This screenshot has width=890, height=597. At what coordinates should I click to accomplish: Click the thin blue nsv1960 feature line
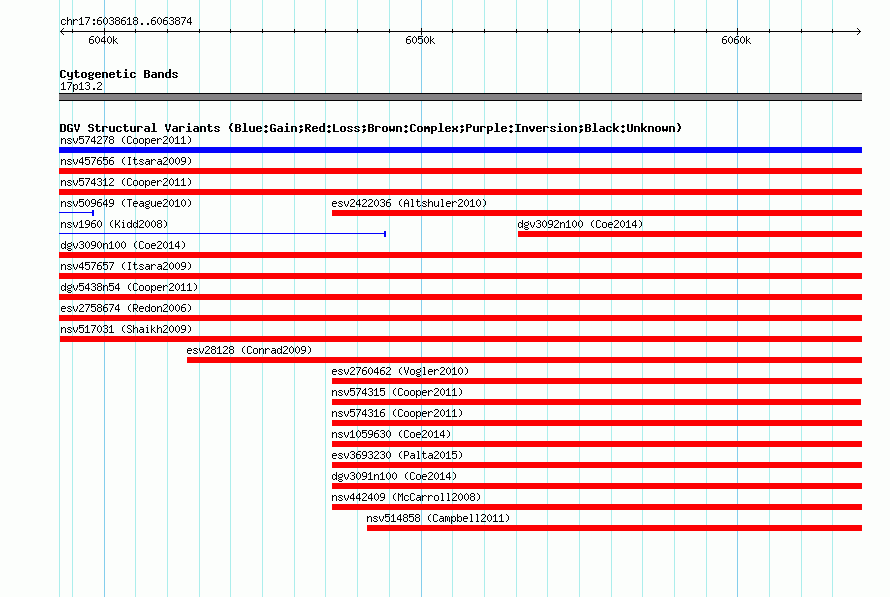point(222,234)
